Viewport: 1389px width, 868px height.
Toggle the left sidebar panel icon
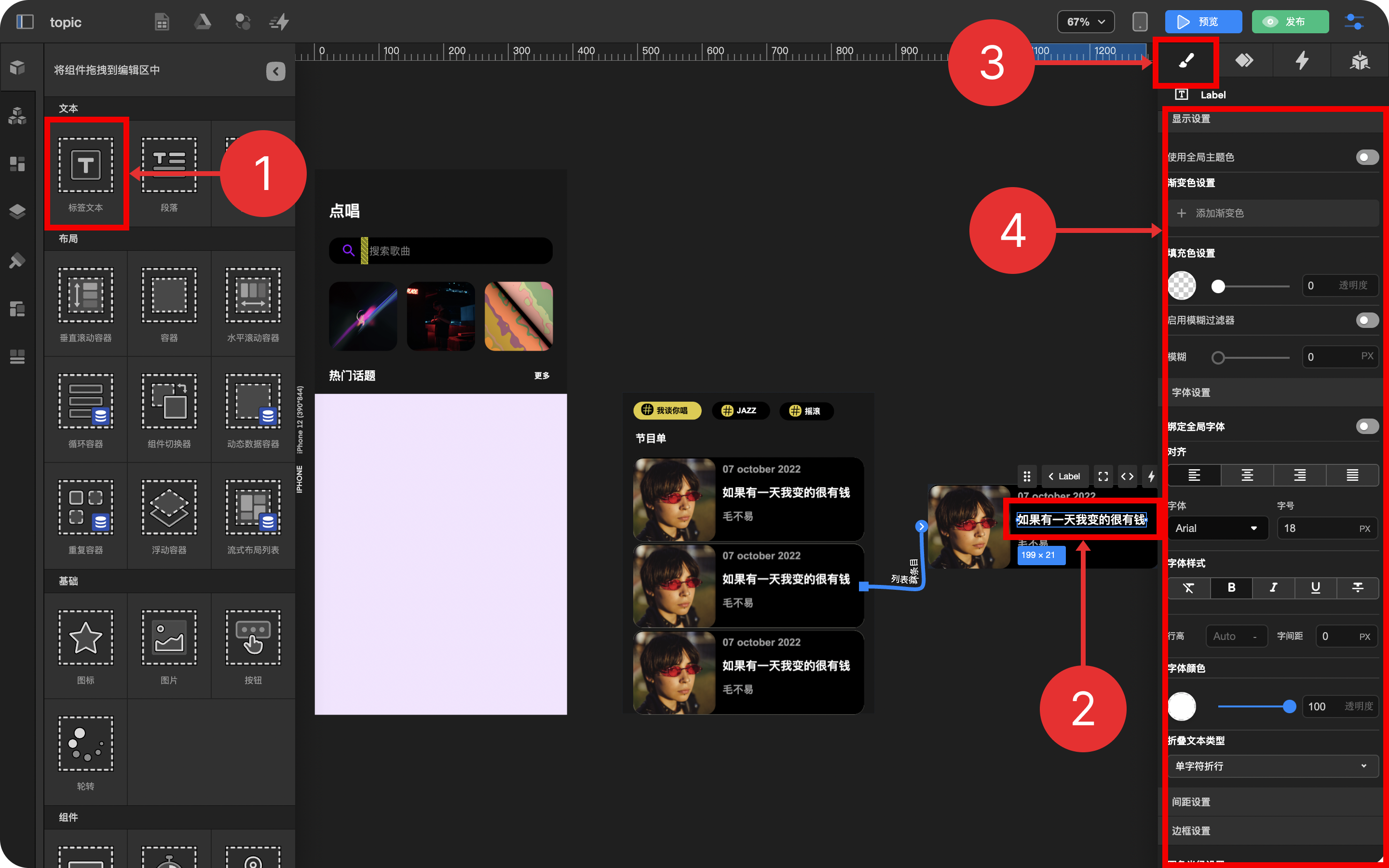pos(25,22)
